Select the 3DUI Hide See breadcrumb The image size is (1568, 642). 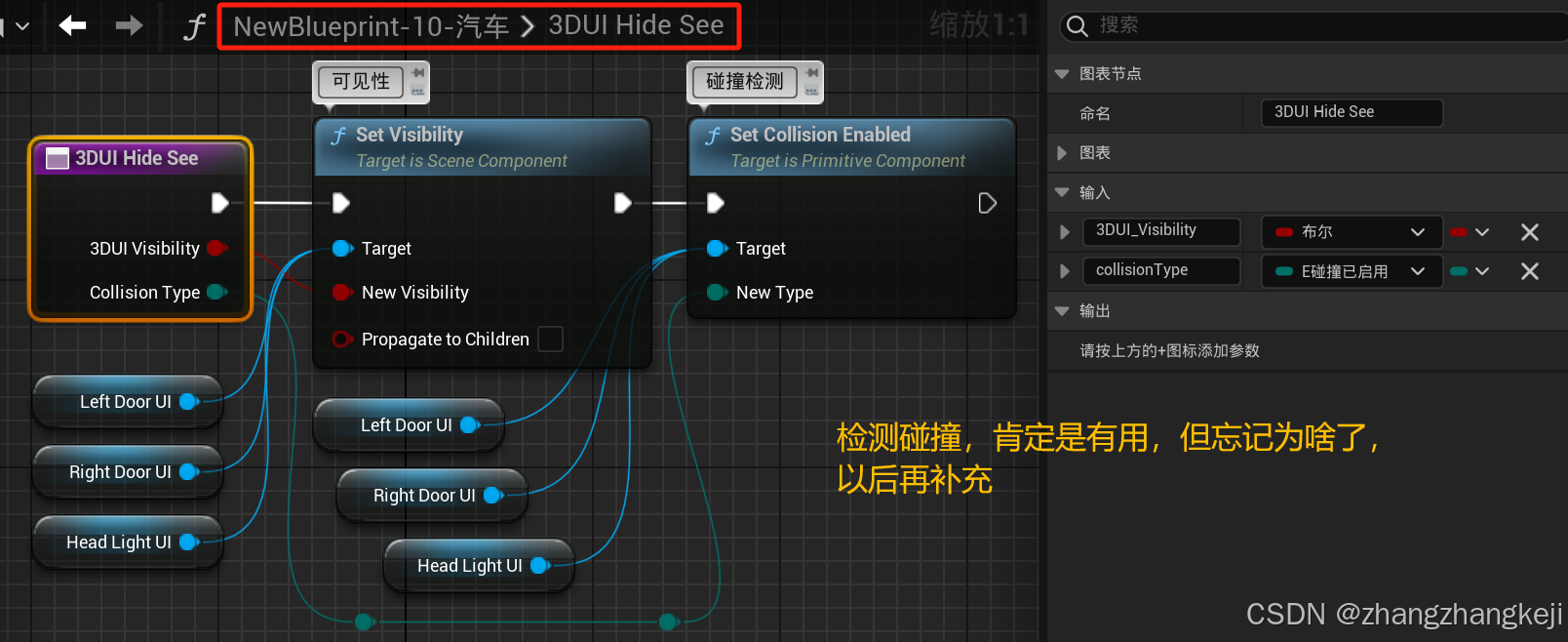[x=636, y=25]
